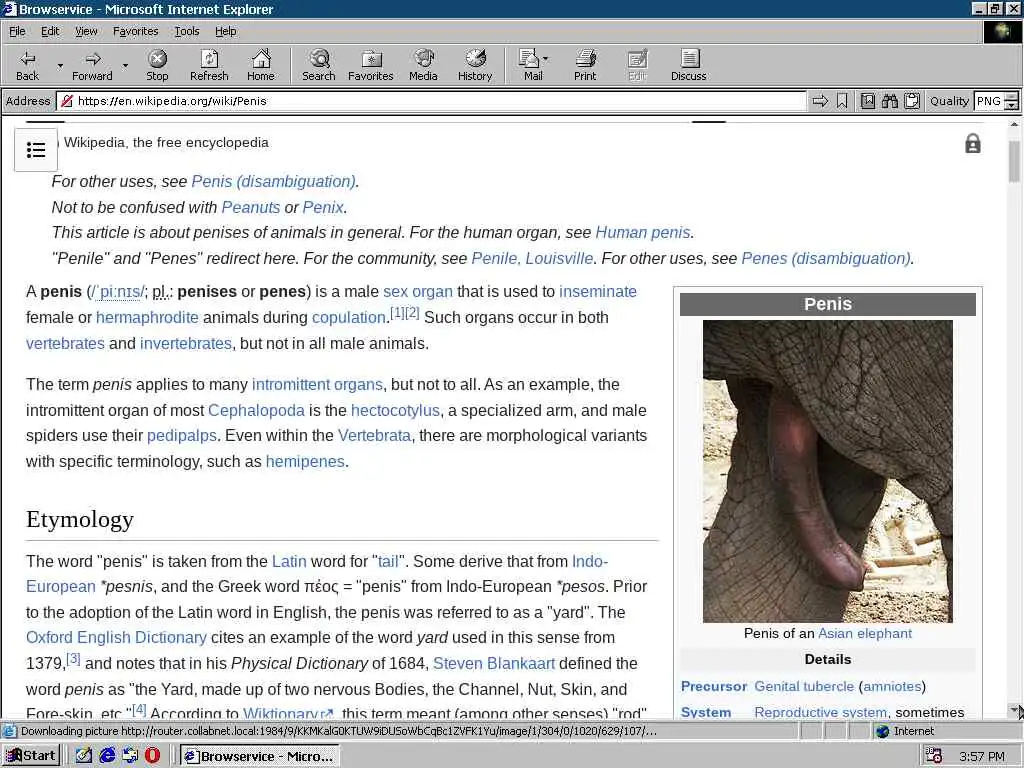
Task: Open the Penes (disambiguation) link
Action: click(x=825, y=259)
